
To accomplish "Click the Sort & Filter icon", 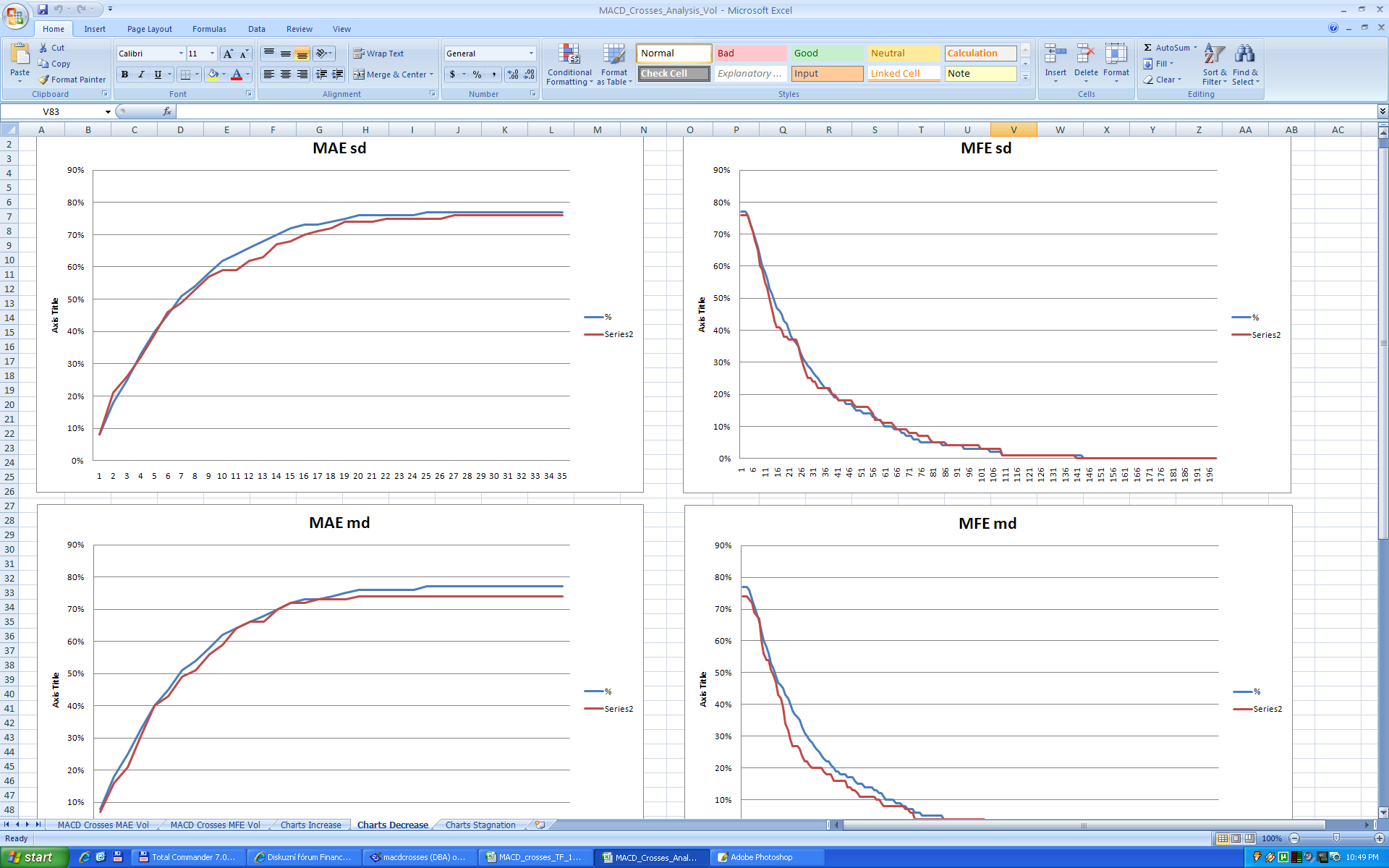I will coord(1215,55).
